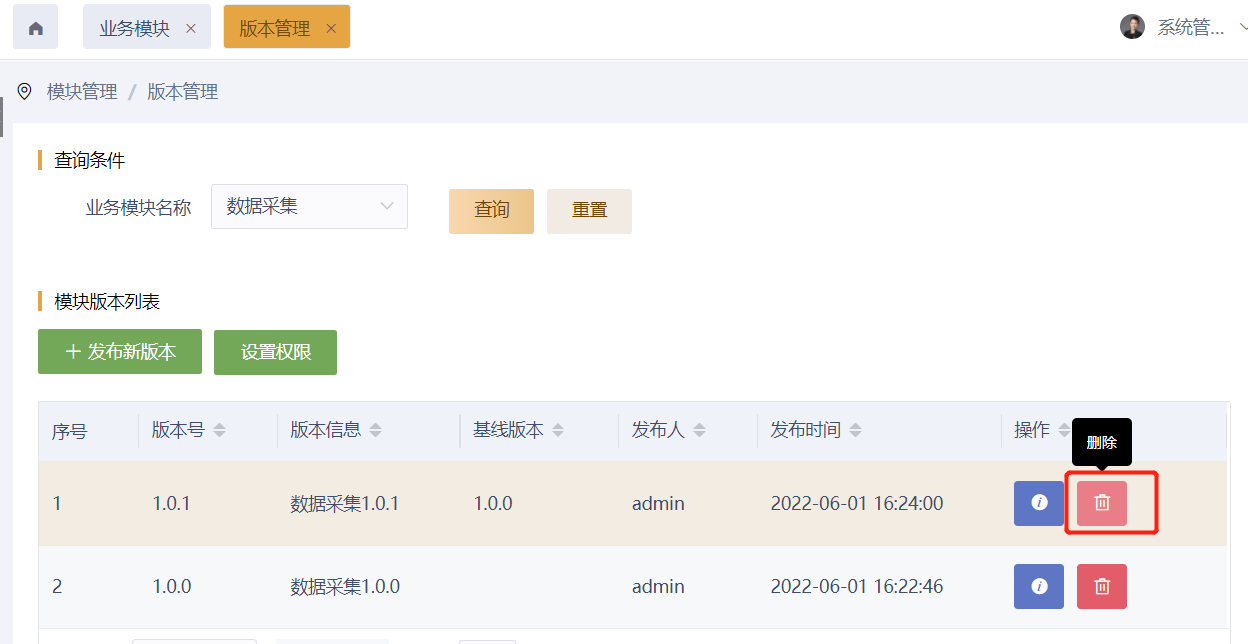View info for version 1.0.0
Viewport: 1248px width, 644px height.
click(1038, 587)
